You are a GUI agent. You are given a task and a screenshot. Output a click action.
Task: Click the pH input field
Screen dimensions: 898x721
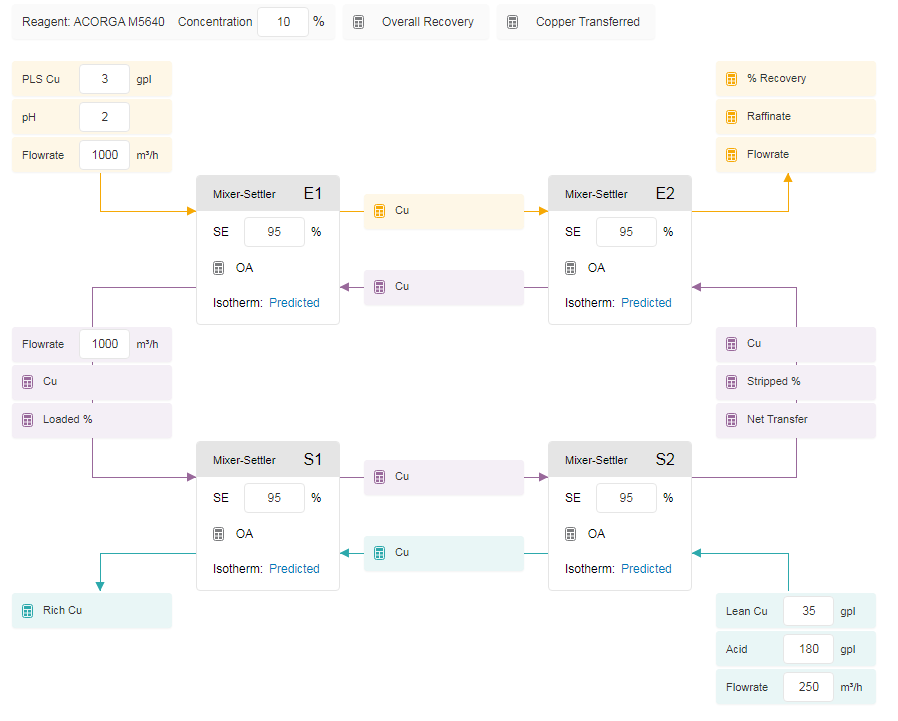(104, 117)
